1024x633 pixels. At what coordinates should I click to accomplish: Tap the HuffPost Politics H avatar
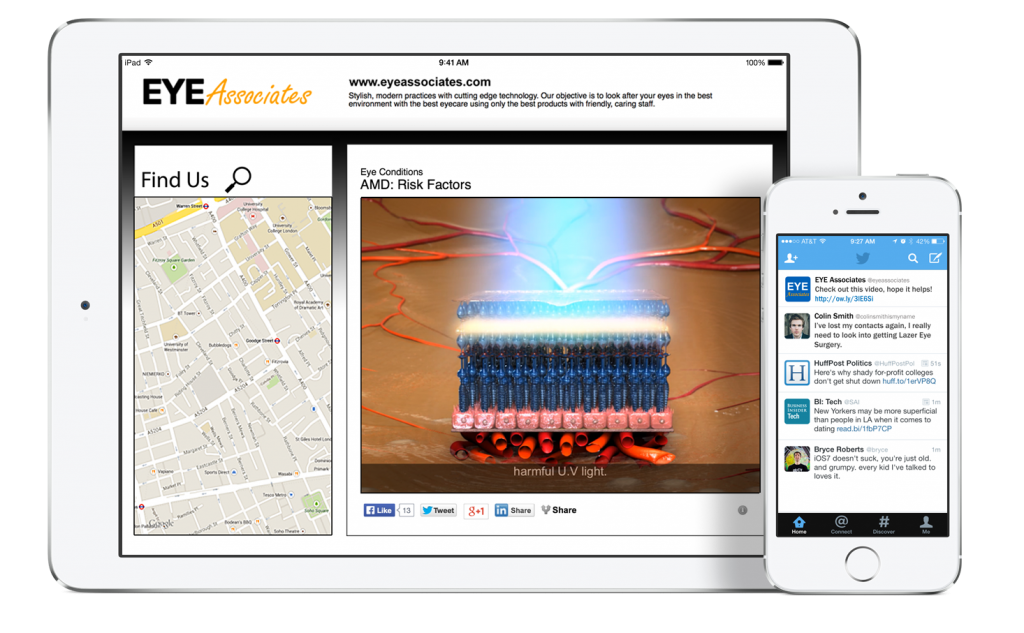797,373
